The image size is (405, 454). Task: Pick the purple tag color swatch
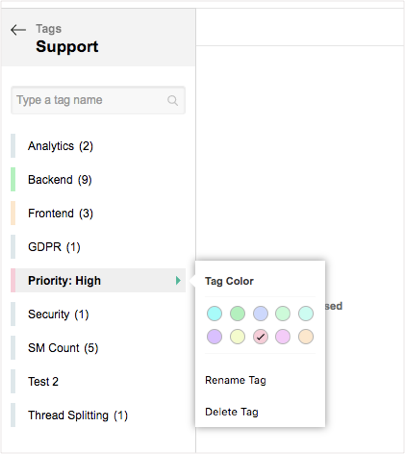(214, 337)
